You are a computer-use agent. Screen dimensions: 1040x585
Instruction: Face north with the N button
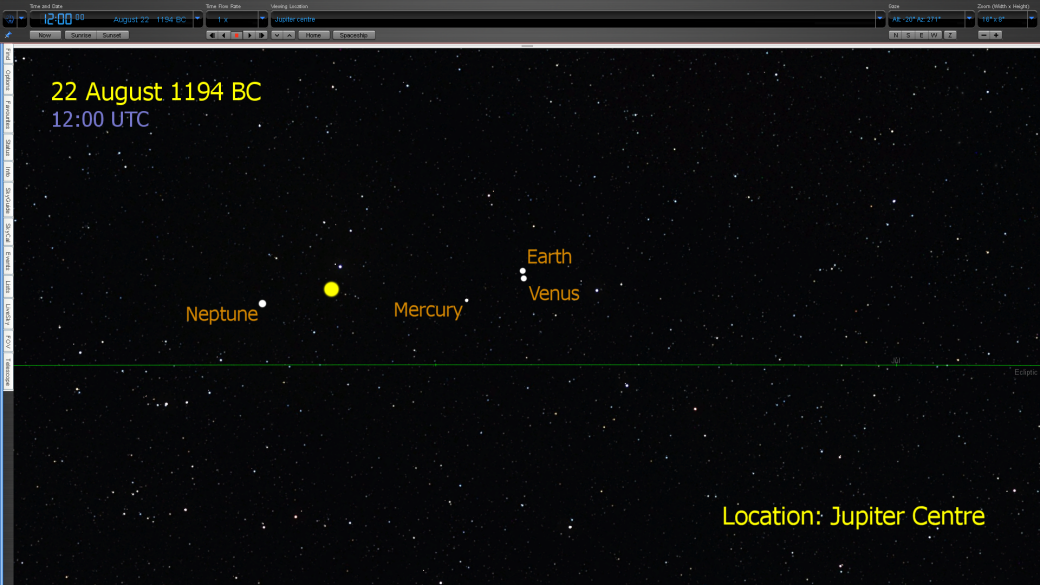click(x=895, y=35)
